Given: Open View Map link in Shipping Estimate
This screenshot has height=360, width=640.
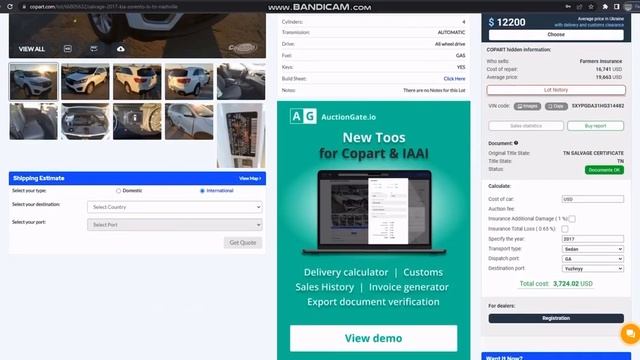Looking at the screenshot, I should [250, 178].
